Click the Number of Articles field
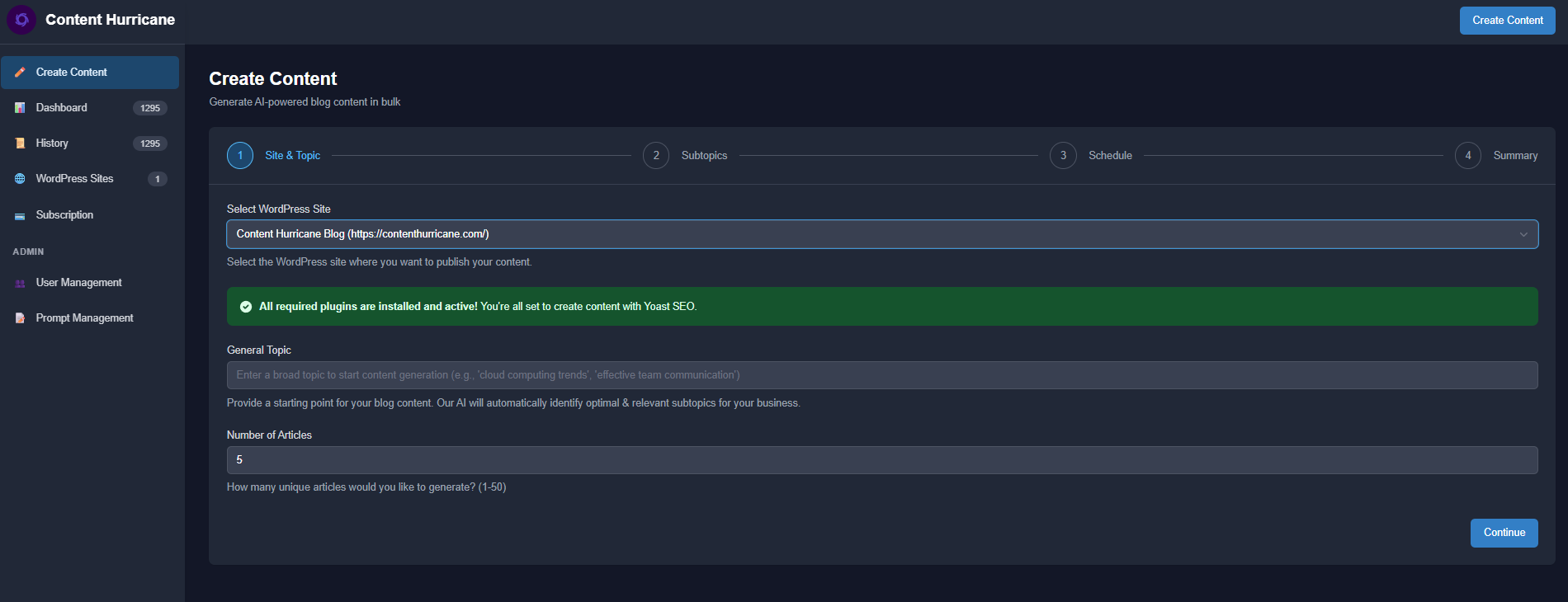 coord(881,460)
